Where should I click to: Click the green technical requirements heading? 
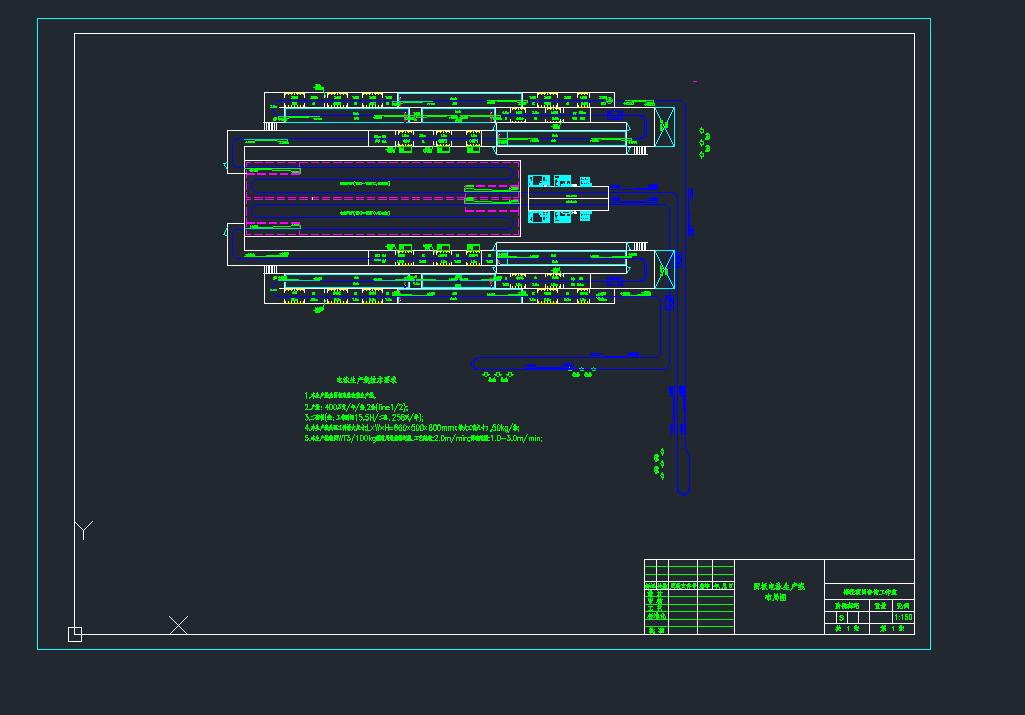(367, 380)
